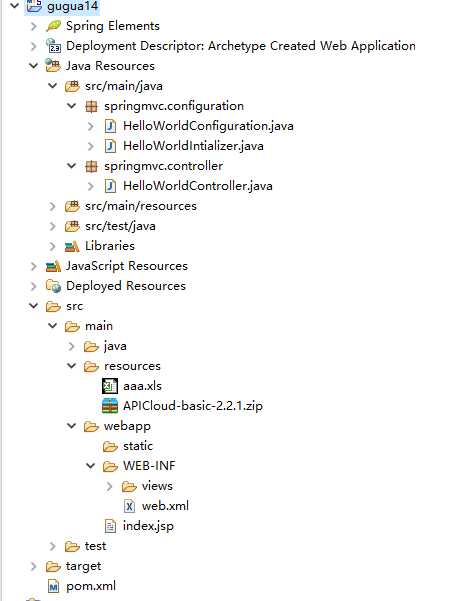The width and height of the screenshot is (451, 601).
Task: Click the web.xml file icon
Action: (130, 506)
